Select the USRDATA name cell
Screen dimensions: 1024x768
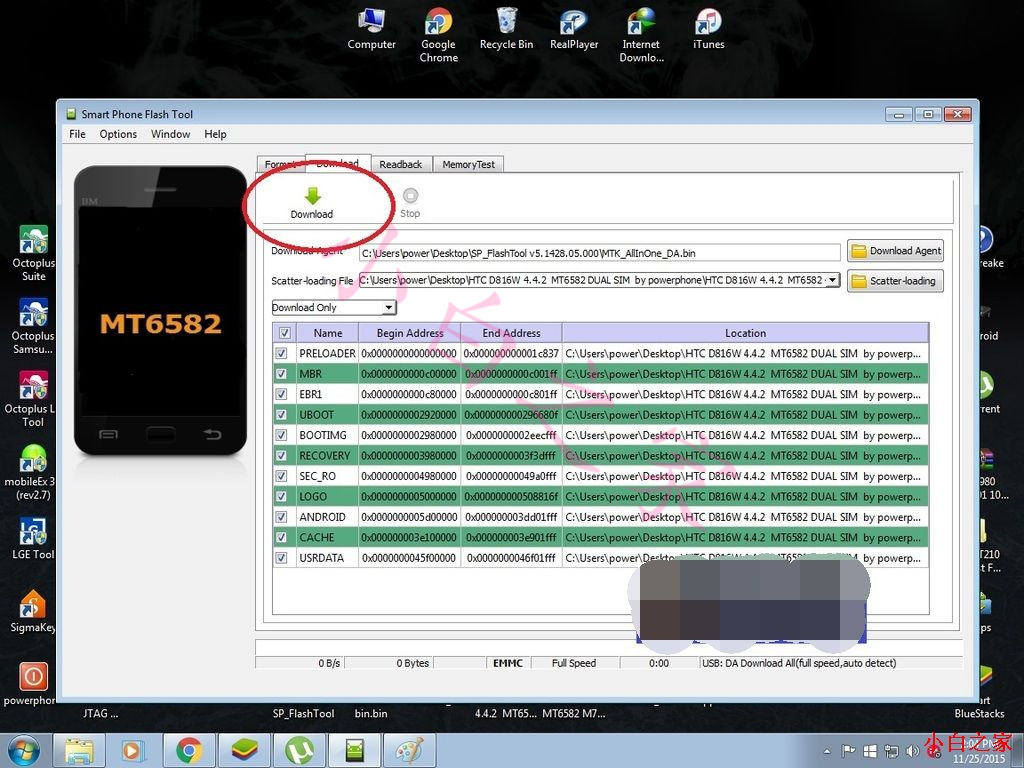click(x=327, y=558)
